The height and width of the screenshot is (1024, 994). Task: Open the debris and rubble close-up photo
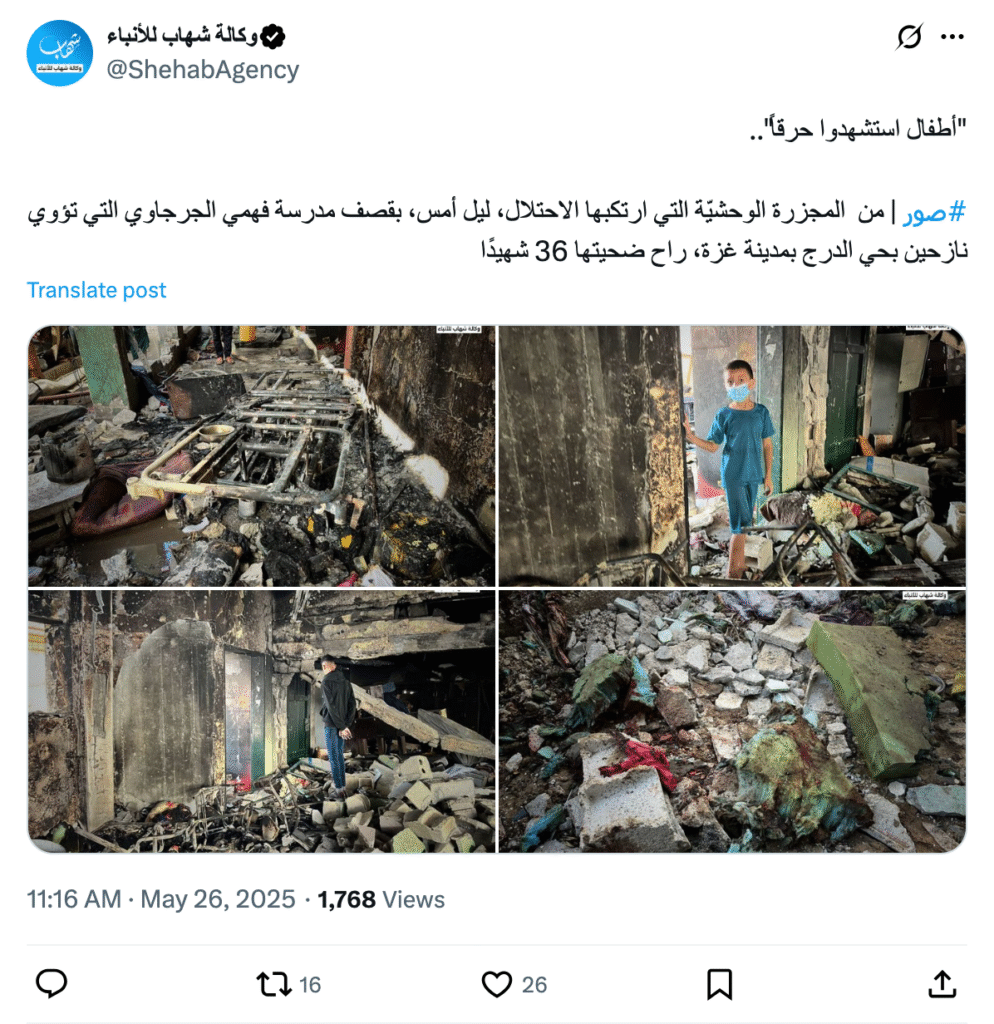(732, 722)
